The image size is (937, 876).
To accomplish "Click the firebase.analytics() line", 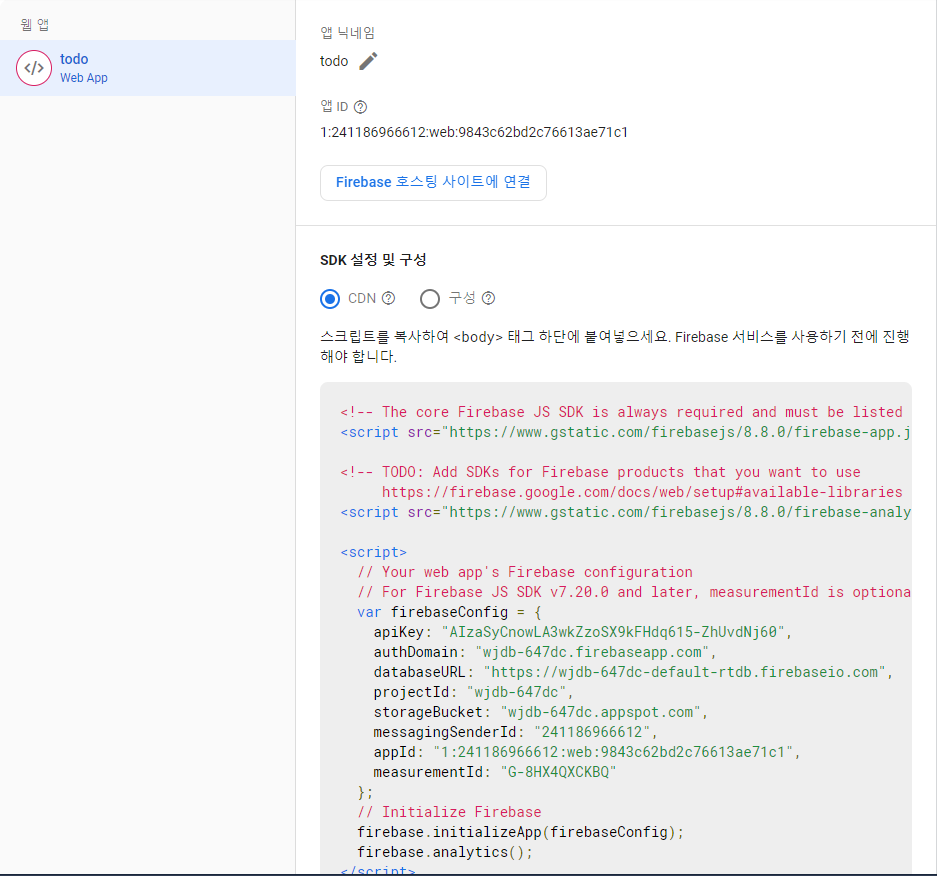I will (445, 852).
